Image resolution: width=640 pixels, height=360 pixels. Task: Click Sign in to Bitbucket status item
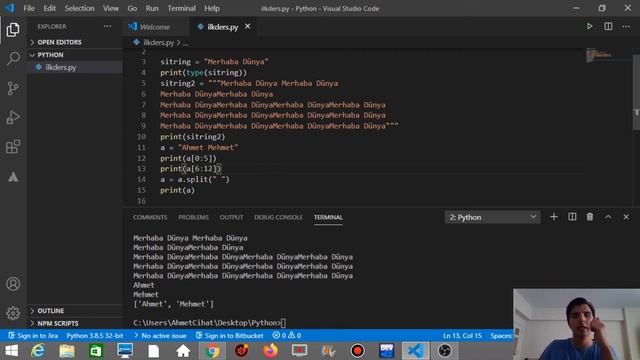[230, 336]
